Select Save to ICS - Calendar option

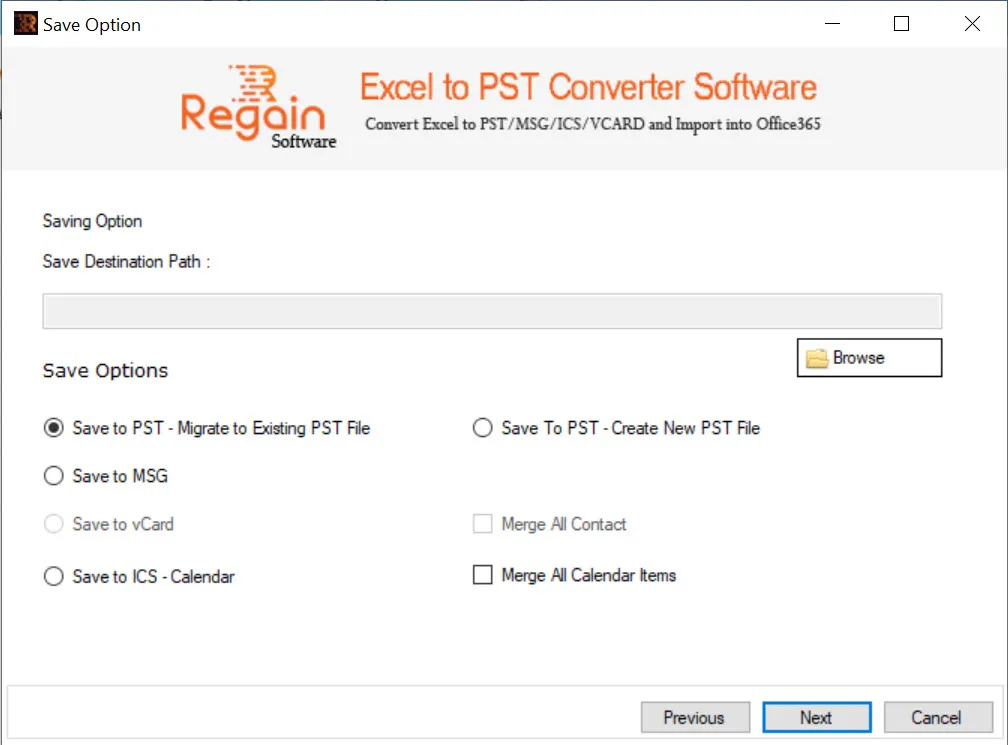tap(54, 576)
